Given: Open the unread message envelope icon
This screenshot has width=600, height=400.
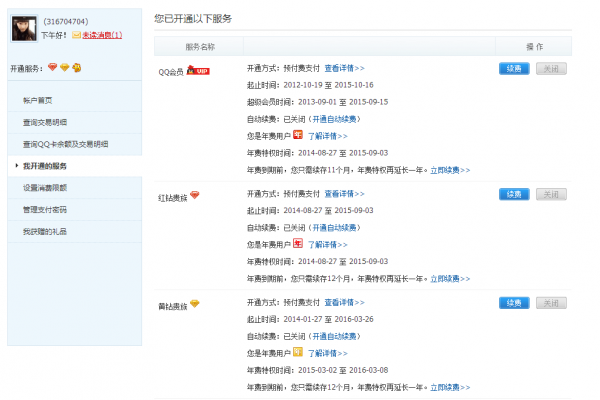Looking at the screenshot, I should 76,35.
